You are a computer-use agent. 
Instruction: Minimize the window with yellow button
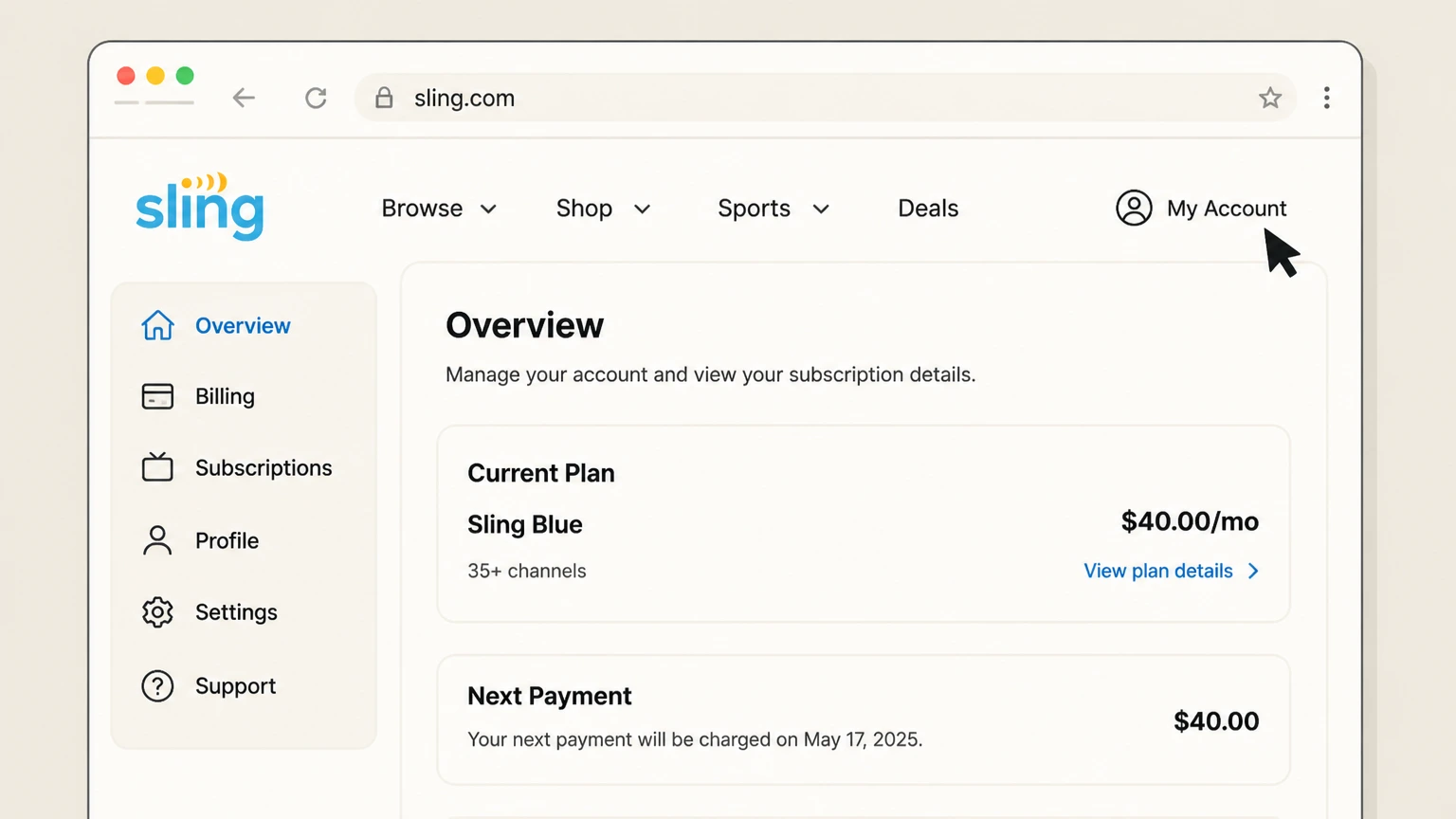pyautogui.click(x=155, y=76)
